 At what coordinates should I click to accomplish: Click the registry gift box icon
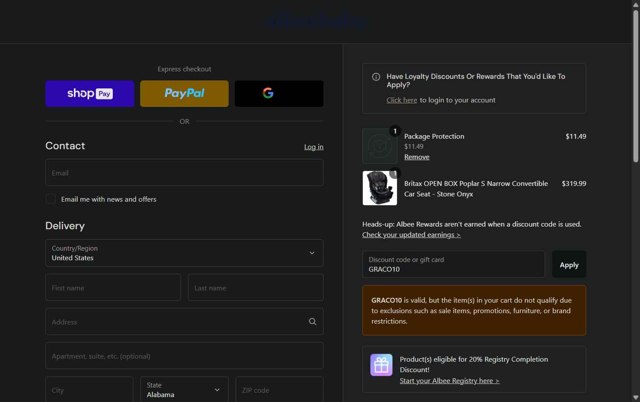[381, 365]
